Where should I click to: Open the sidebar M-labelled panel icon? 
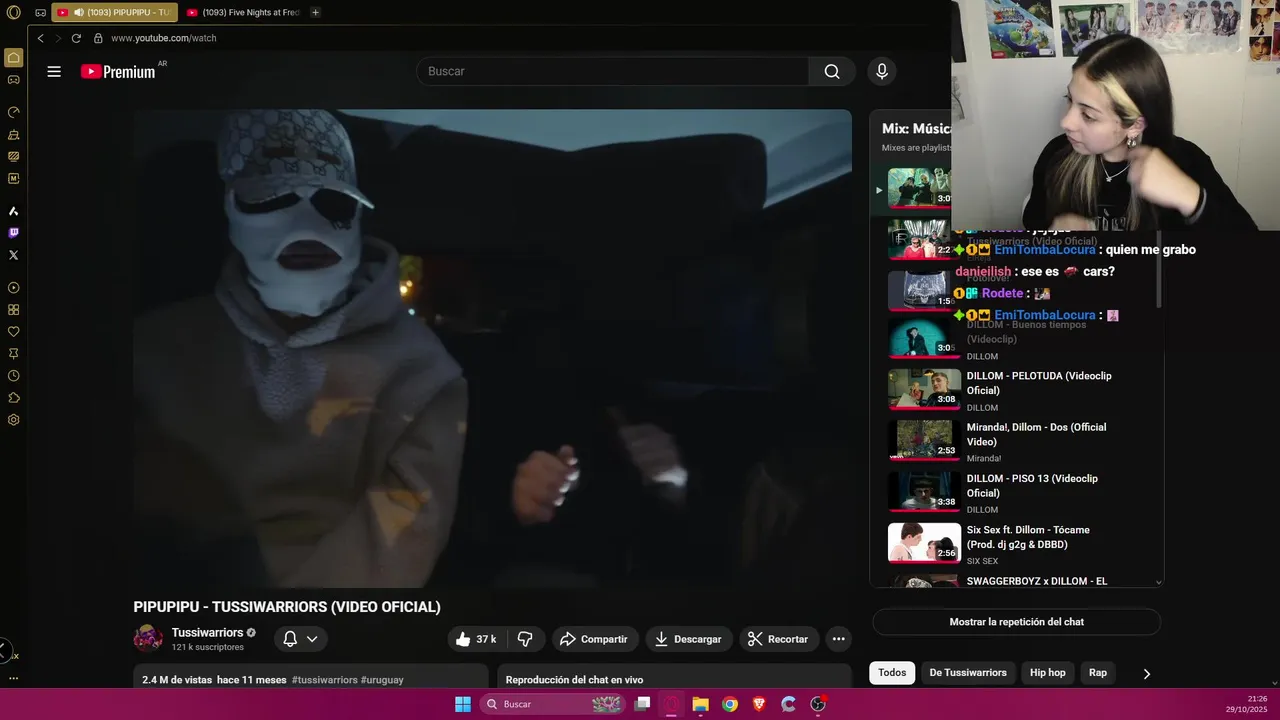[x=13, y=178]
